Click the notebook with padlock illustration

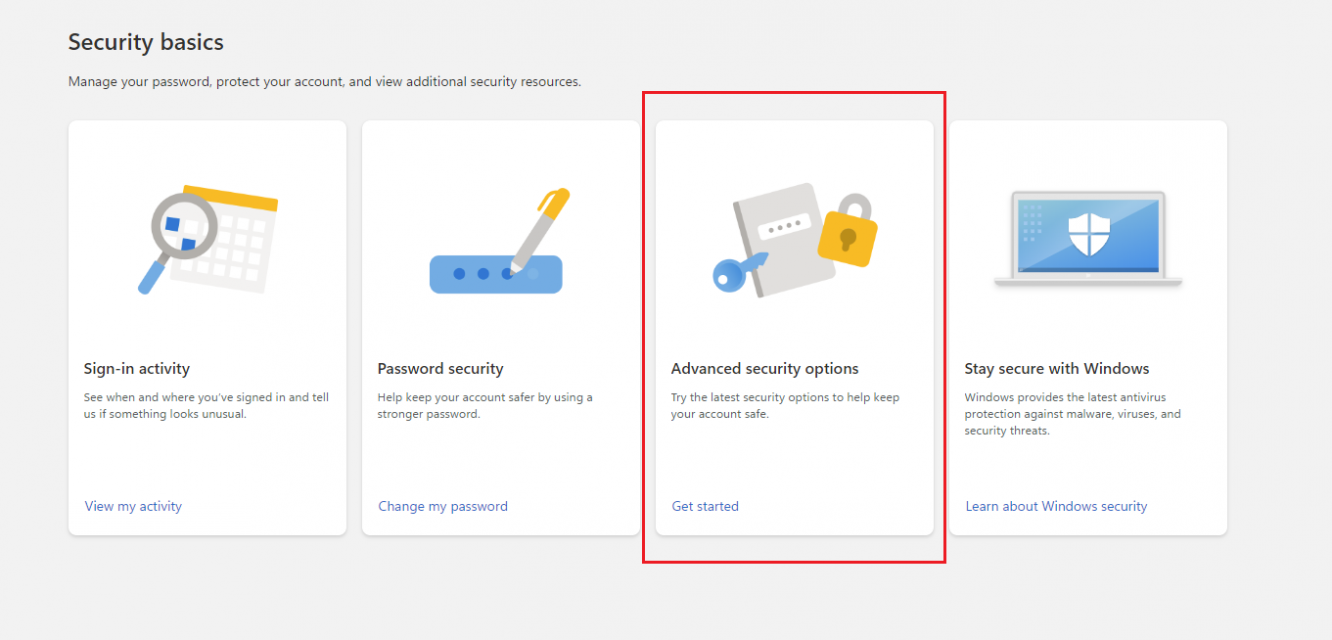tap(794, 240)
